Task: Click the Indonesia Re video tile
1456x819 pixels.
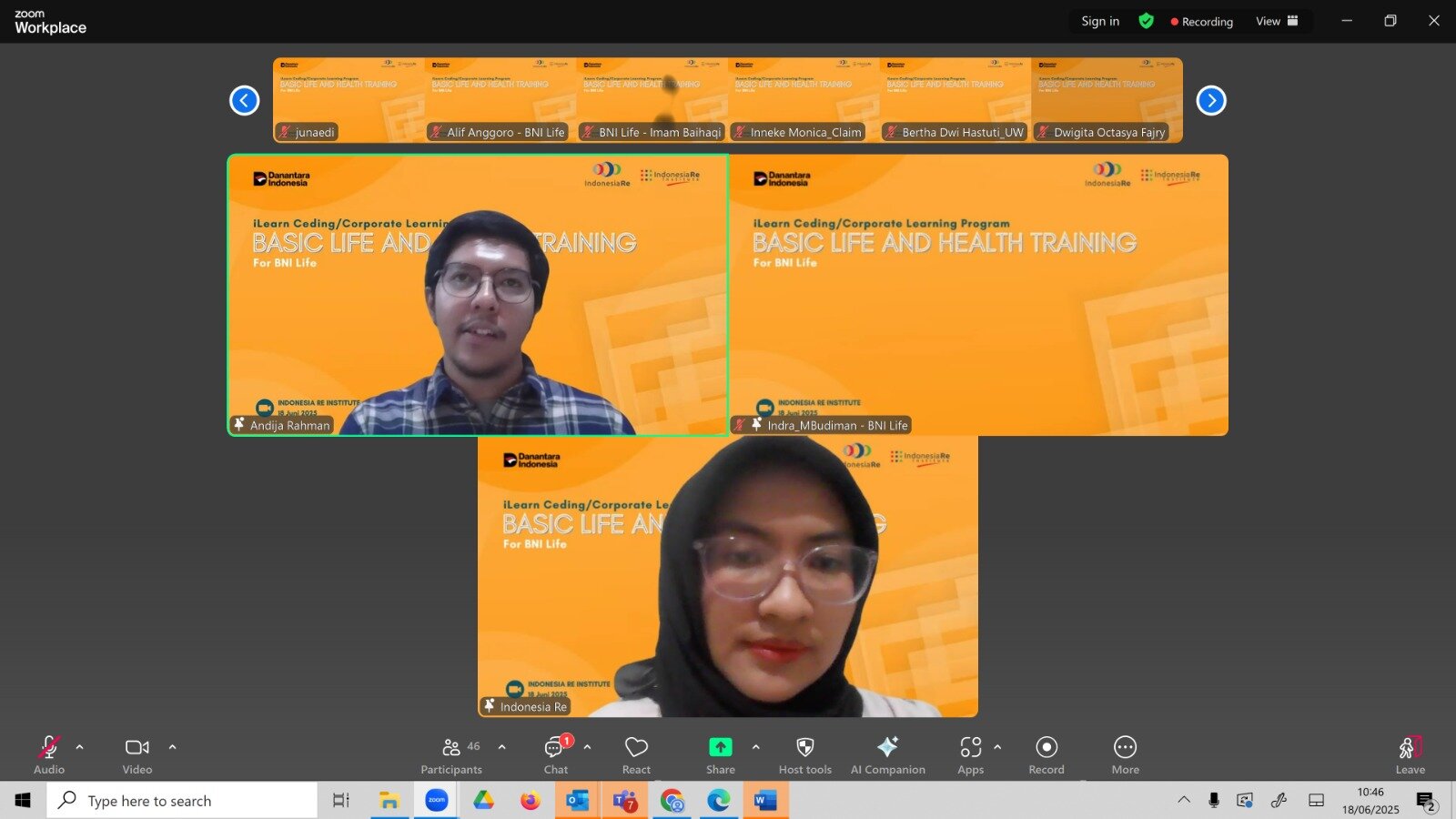Action: click(728, 576)
